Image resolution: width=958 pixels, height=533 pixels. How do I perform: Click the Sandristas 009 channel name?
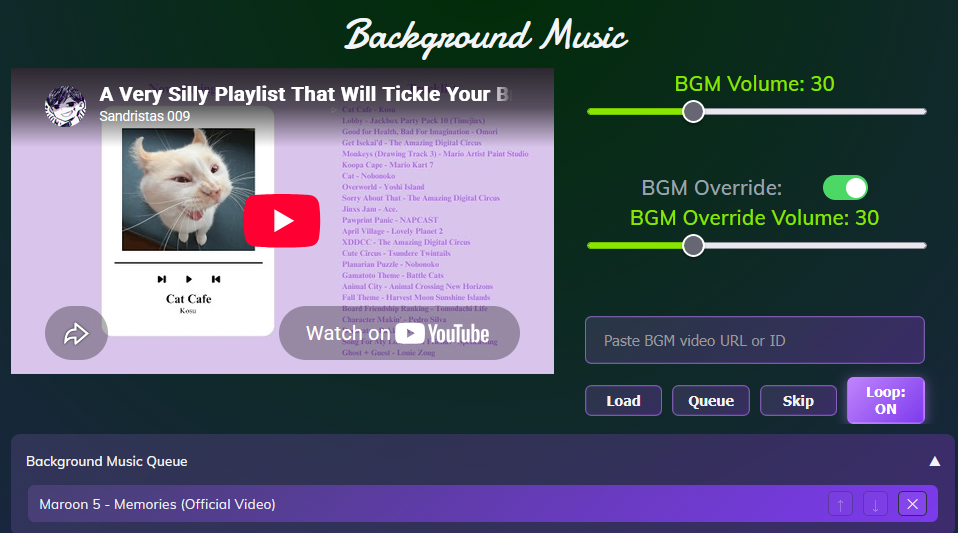144,116
